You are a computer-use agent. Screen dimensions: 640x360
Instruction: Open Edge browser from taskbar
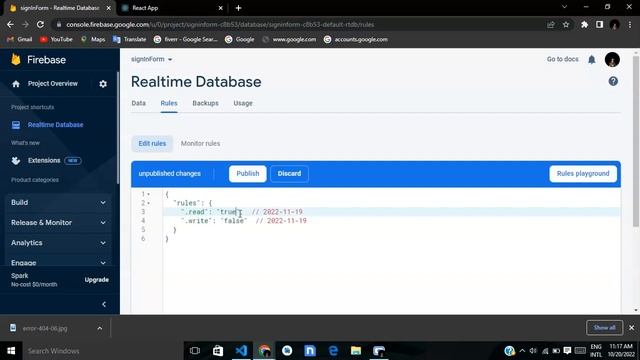[x=333, y=351]
